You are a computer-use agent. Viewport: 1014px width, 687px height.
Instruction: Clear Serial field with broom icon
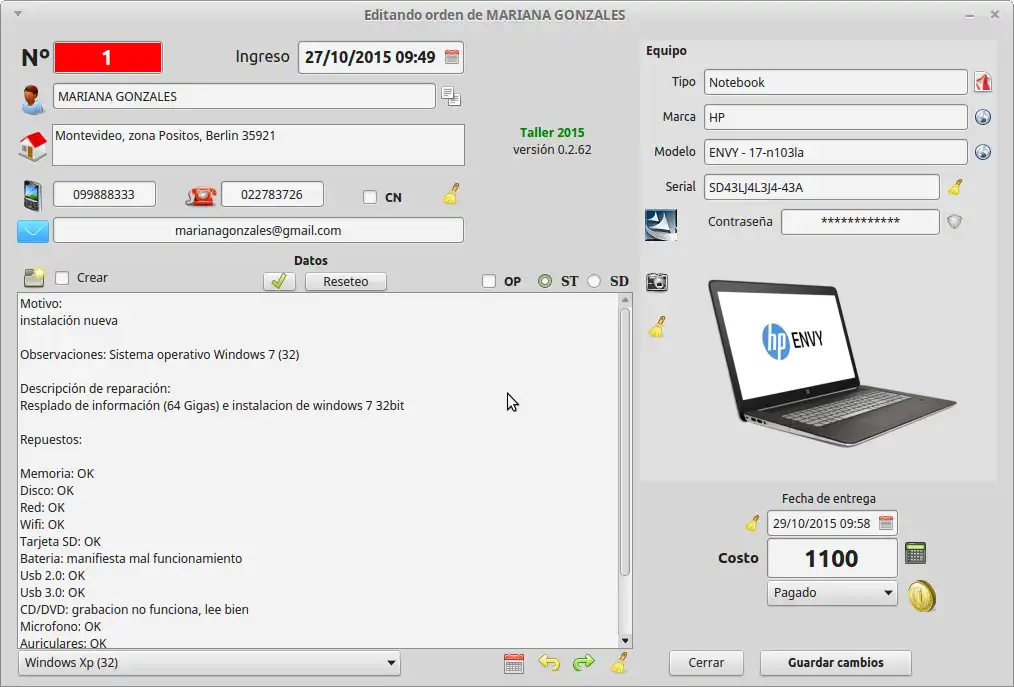(x=955, y=187)
